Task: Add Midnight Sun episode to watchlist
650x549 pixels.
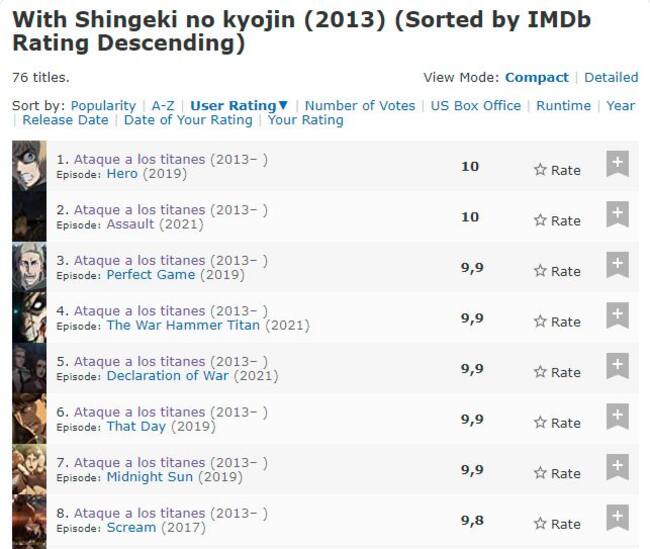Action: click(x=617, y=467)
